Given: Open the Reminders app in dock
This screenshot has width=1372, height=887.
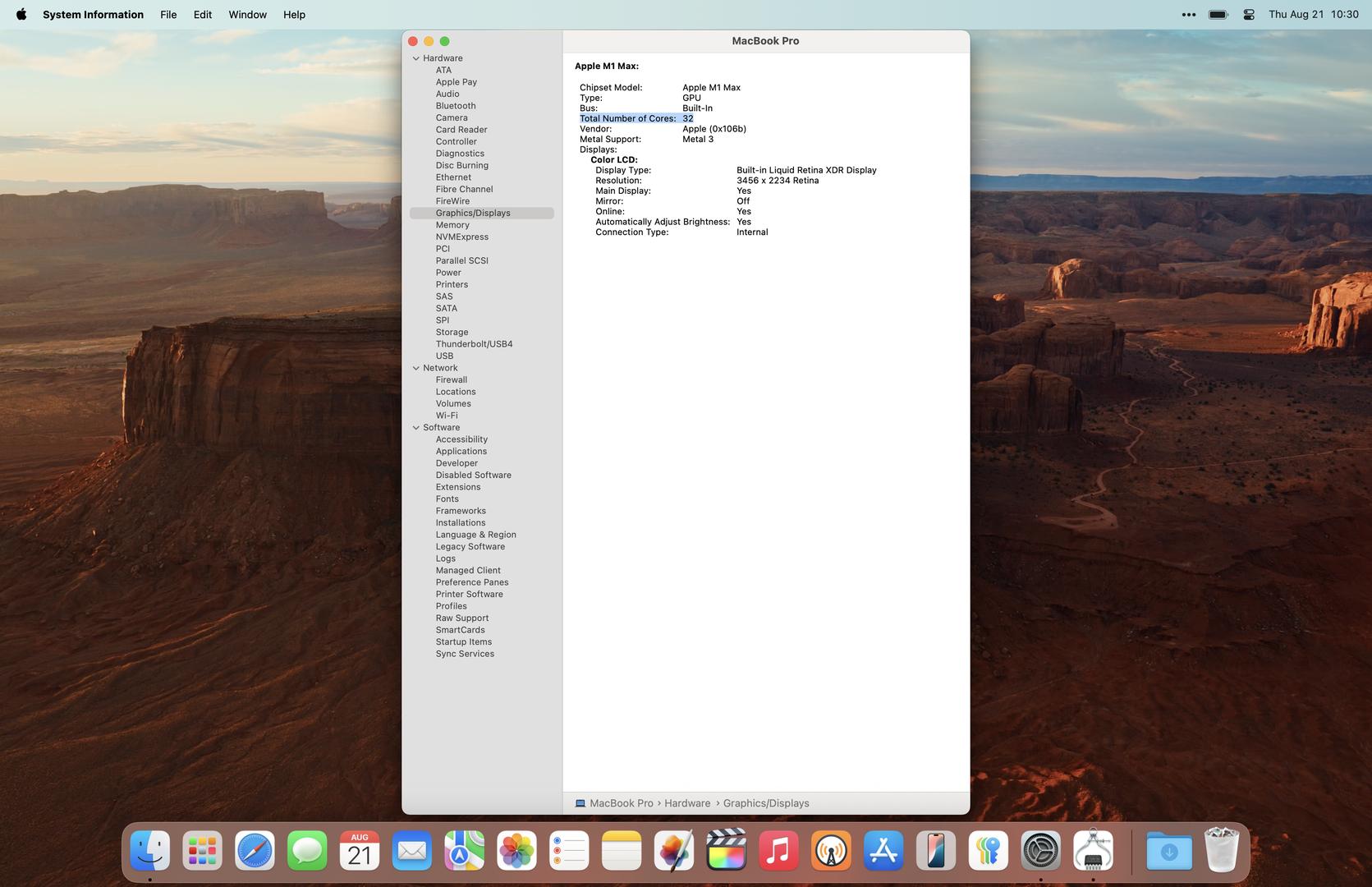Looking at the screenshot, I should pos(569,851).
